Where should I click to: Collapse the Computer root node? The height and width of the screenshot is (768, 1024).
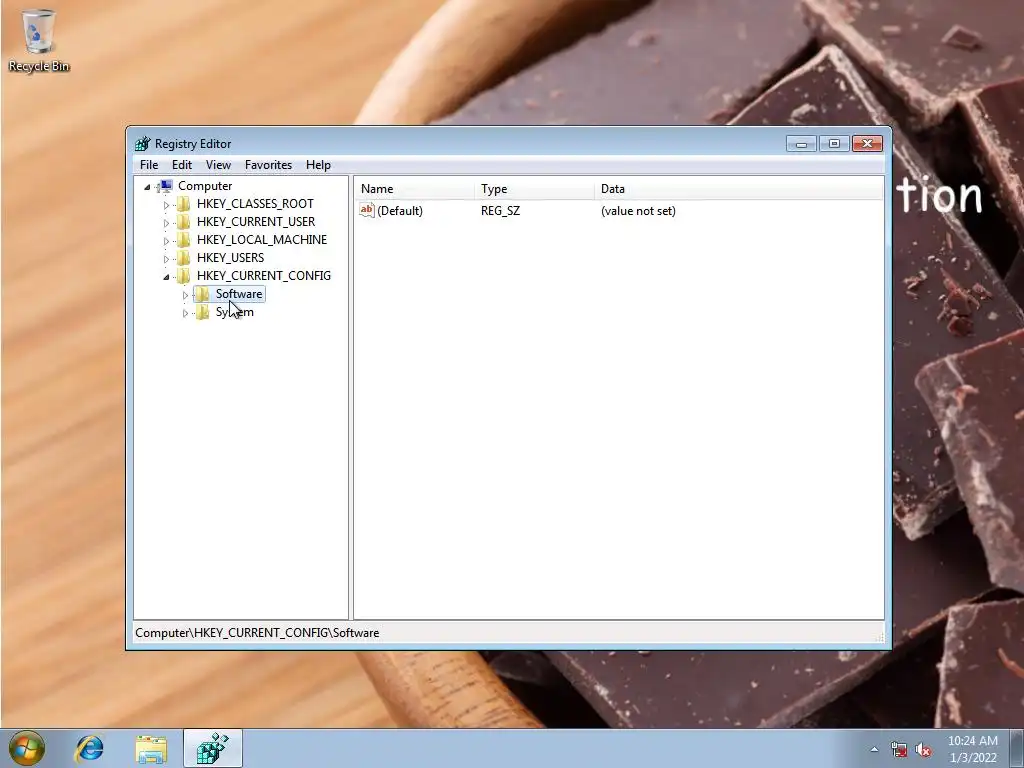(147, 187)
